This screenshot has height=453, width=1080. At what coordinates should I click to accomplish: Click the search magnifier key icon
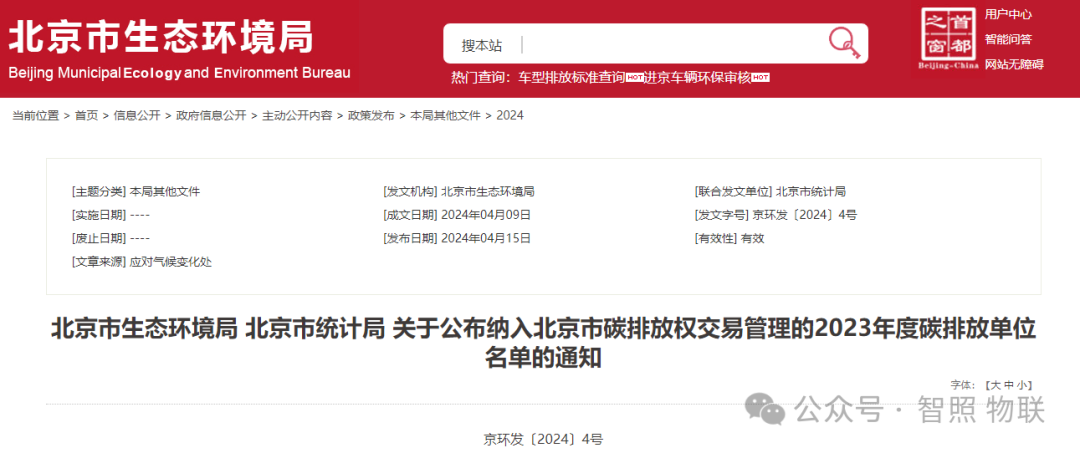pos(844,43)
